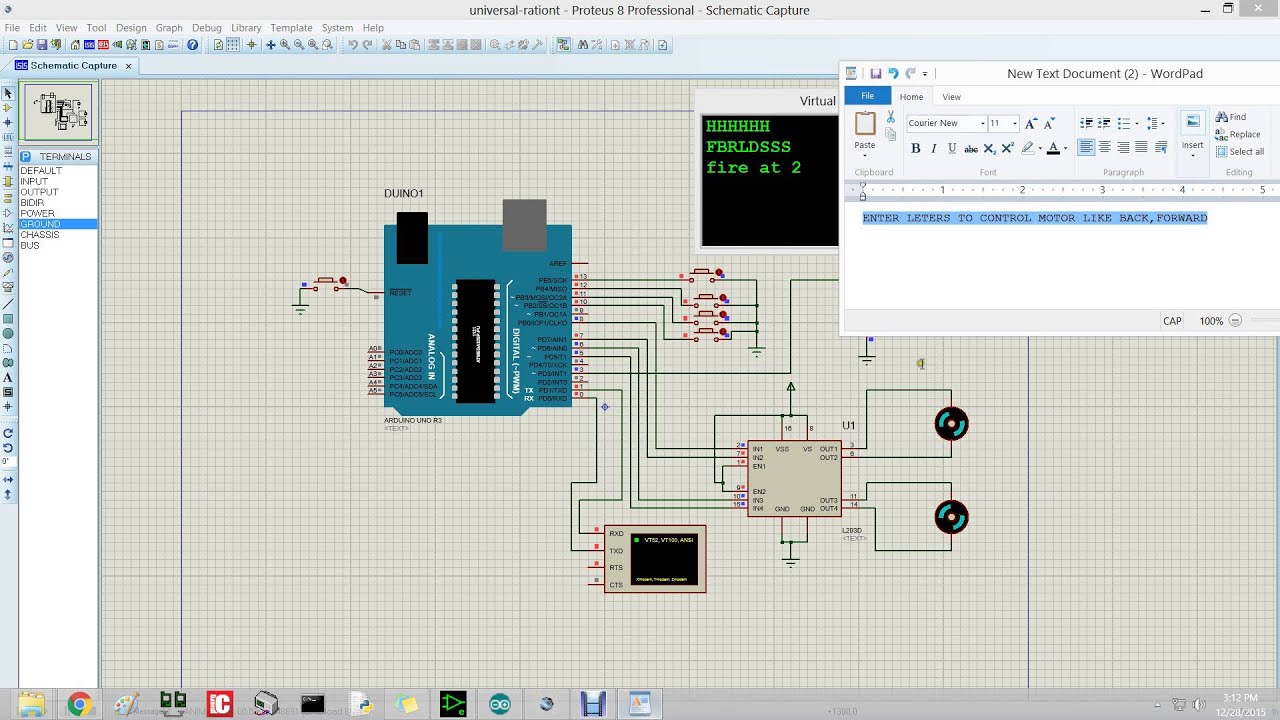This screenshot has width=1280, height=720.
Task: Switch to the View tab in WordPad
Action: click(x=951, y=97)
